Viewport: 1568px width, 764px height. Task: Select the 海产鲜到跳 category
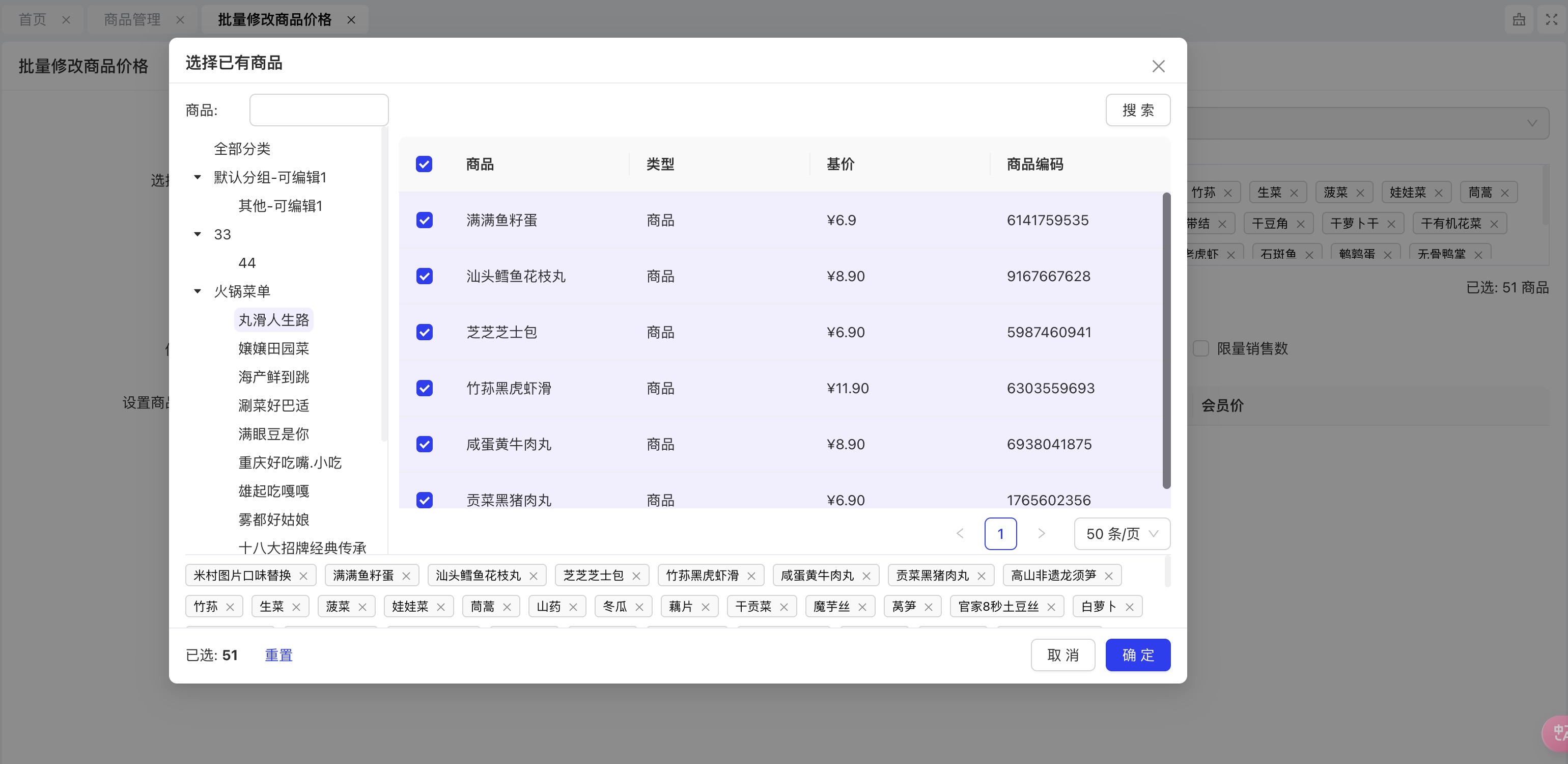coord(274,377)
